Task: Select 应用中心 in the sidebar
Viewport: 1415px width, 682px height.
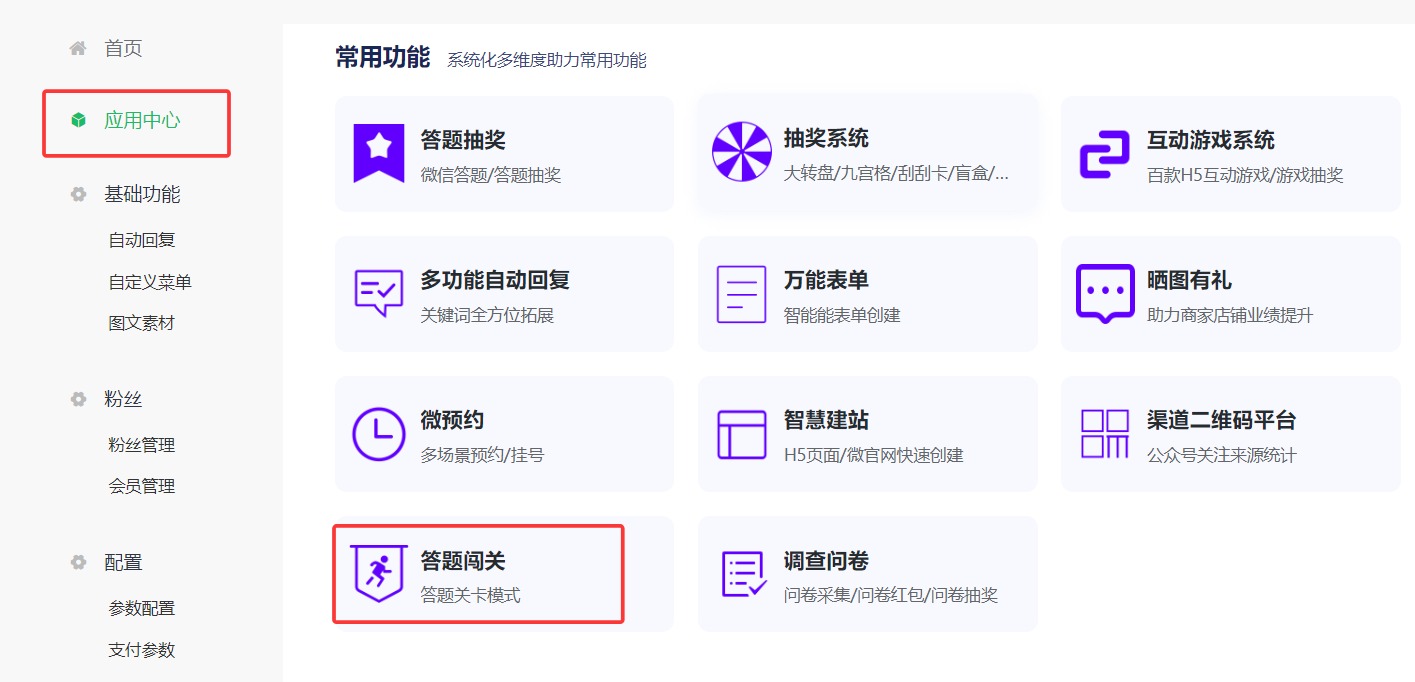Action: click(x=141, y=121)
